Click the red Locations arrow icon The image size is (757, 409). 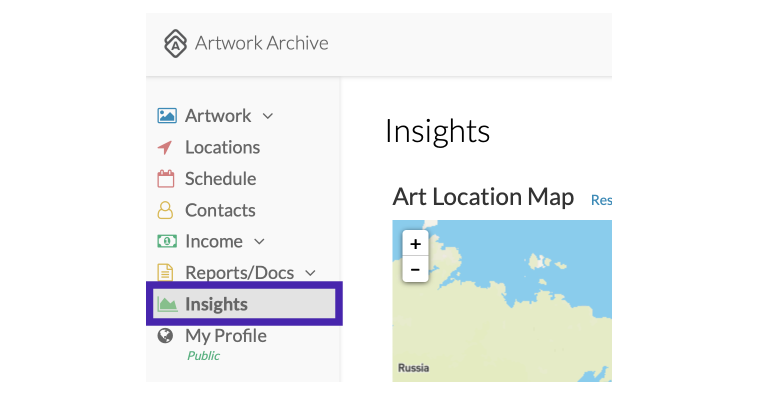[165, 147]
